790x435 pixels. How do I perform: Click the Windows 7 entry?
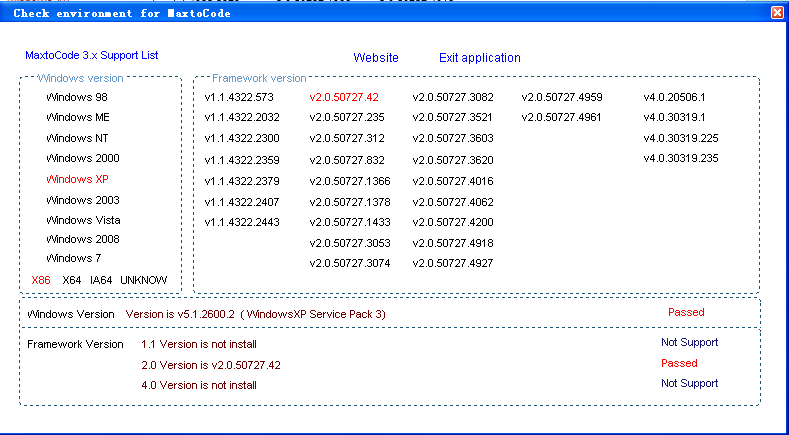74,259
